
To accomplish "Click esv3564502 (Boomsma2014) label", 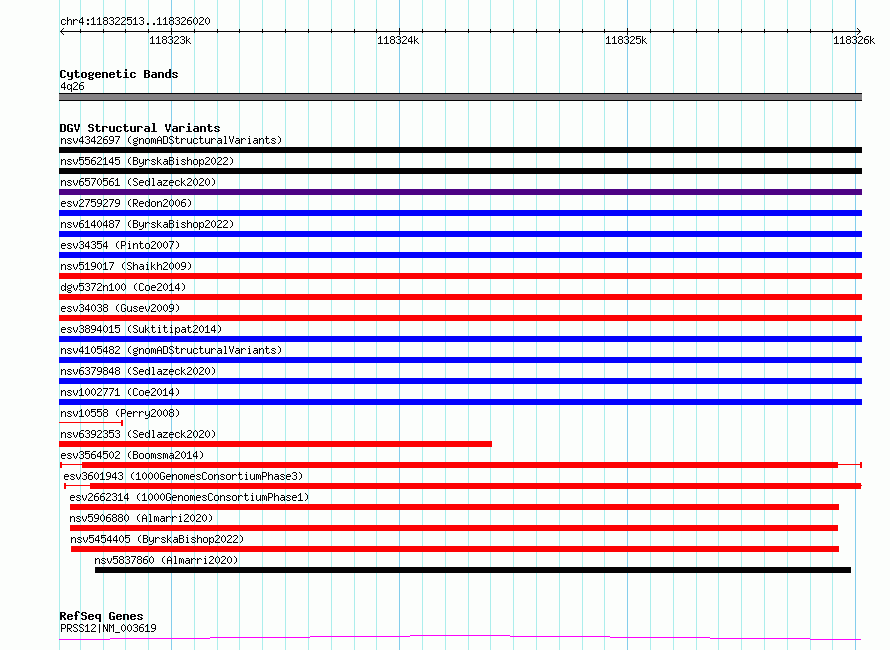I will click(x=132, y=455).
